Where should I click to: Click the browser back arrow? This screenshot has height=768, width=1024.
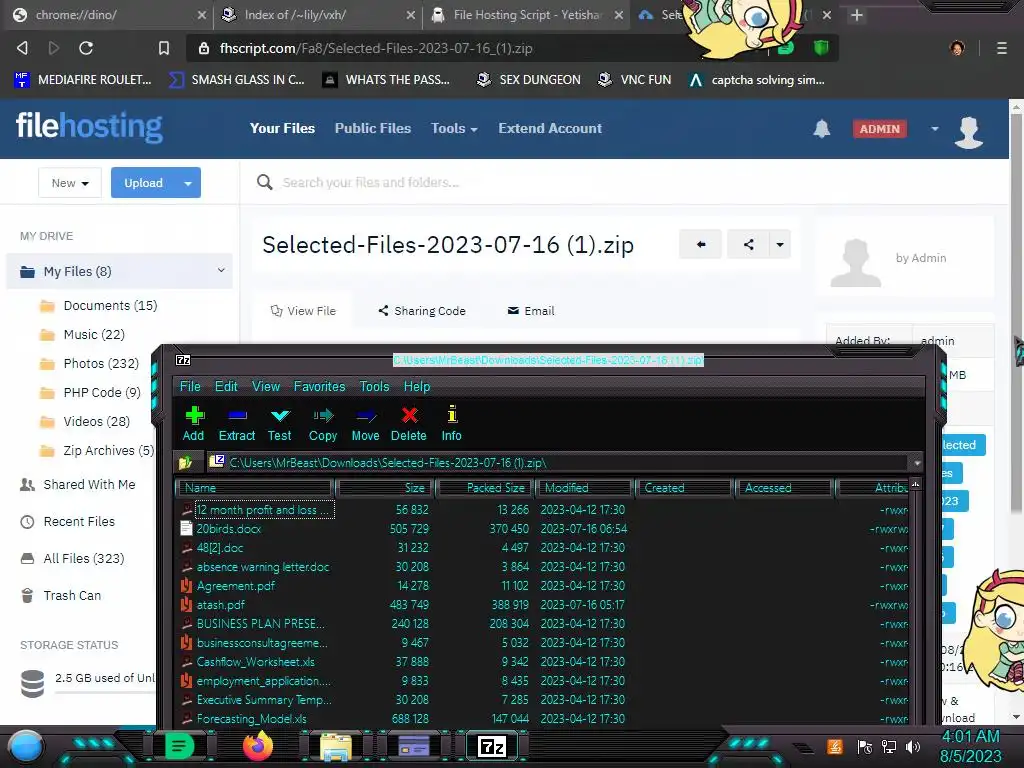click(x=22, y=48)
